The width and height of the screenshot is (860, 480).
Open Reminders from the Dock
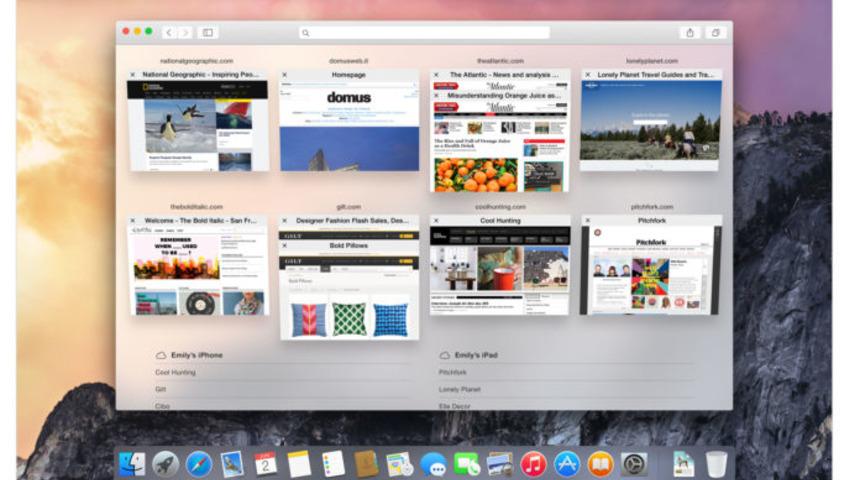(332, 464)
